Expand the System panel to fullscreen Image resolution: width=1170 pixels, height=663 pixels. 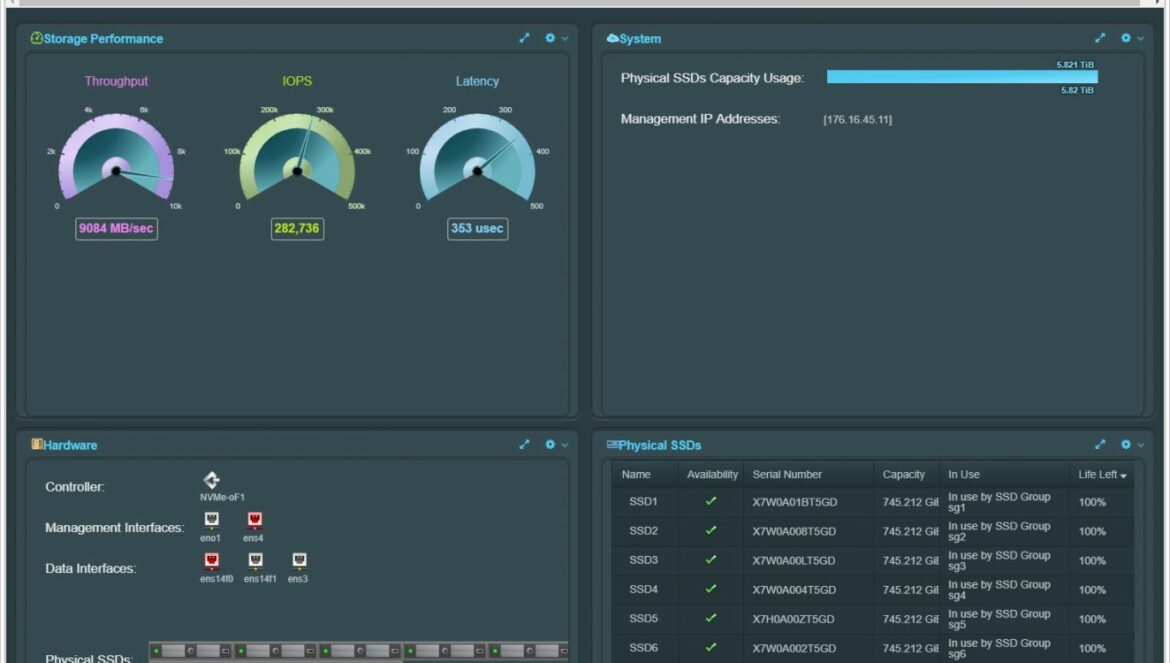pos(1100,38)
